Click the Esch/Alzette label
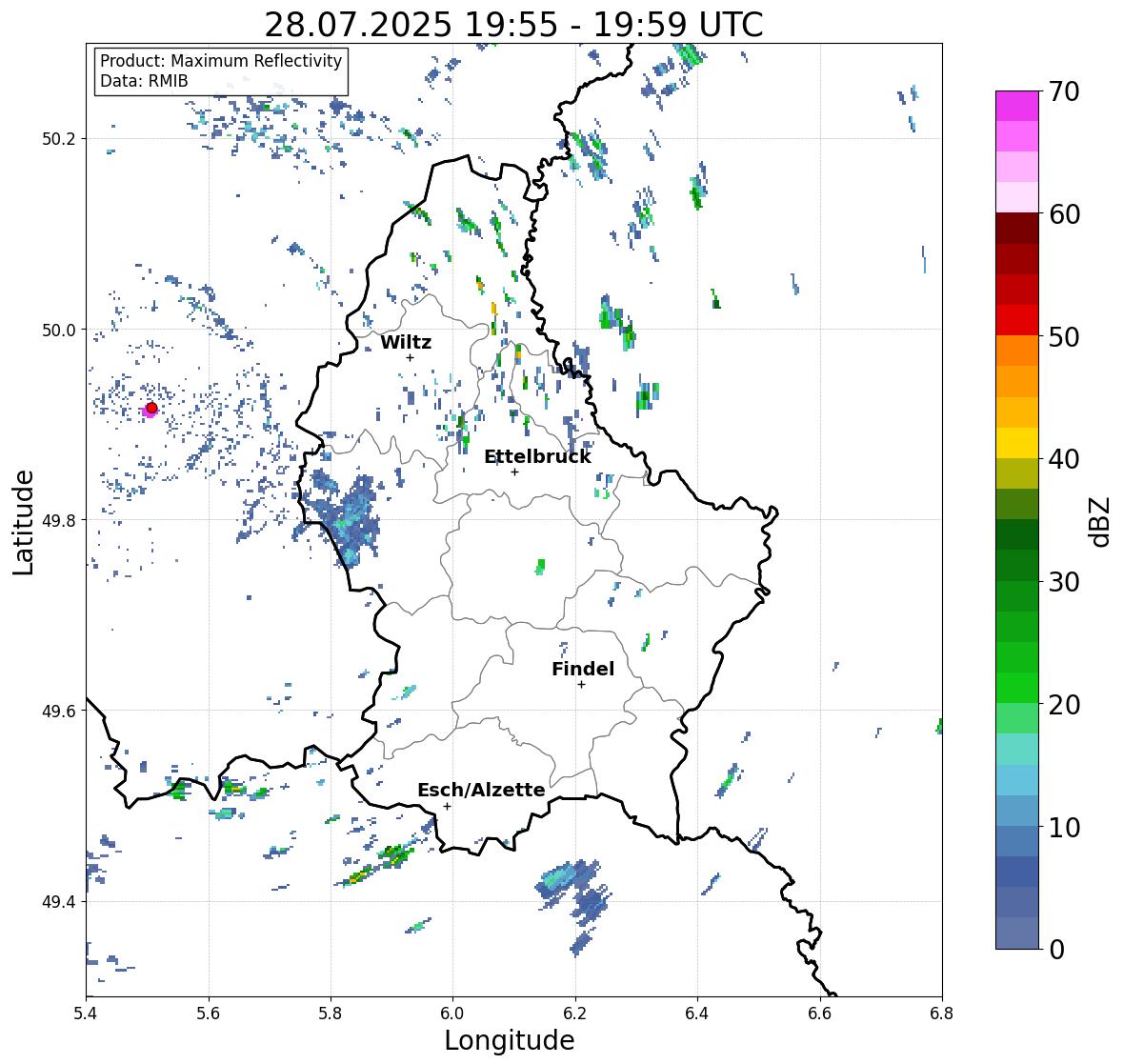Screen dimensions: 1123x1064 [x=481, y=790]
